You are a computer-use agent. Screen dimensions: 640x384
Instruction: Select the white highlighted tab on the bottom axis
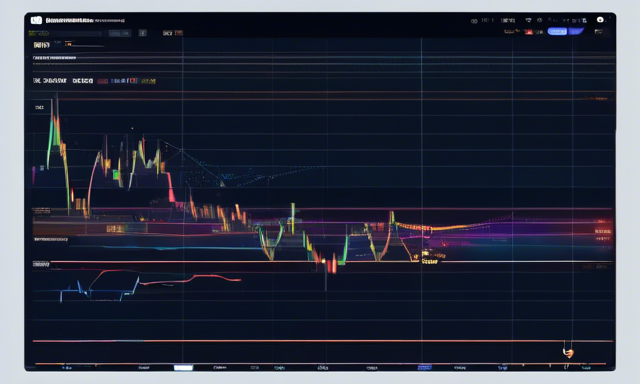183,368
